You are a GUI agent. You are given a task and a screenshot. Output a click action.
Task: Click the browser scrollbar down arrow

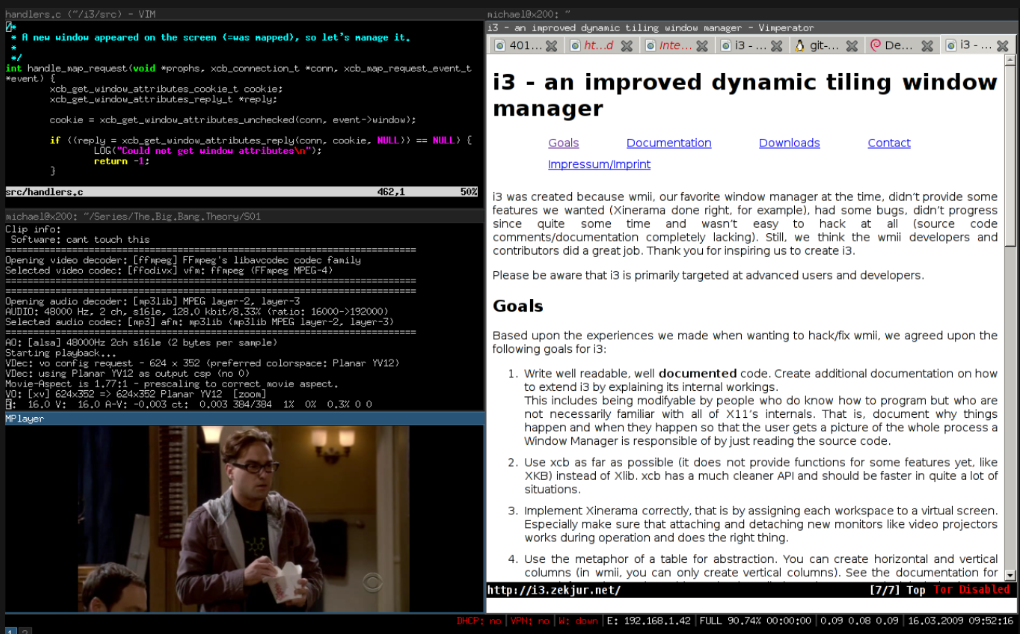[1010, 575]
